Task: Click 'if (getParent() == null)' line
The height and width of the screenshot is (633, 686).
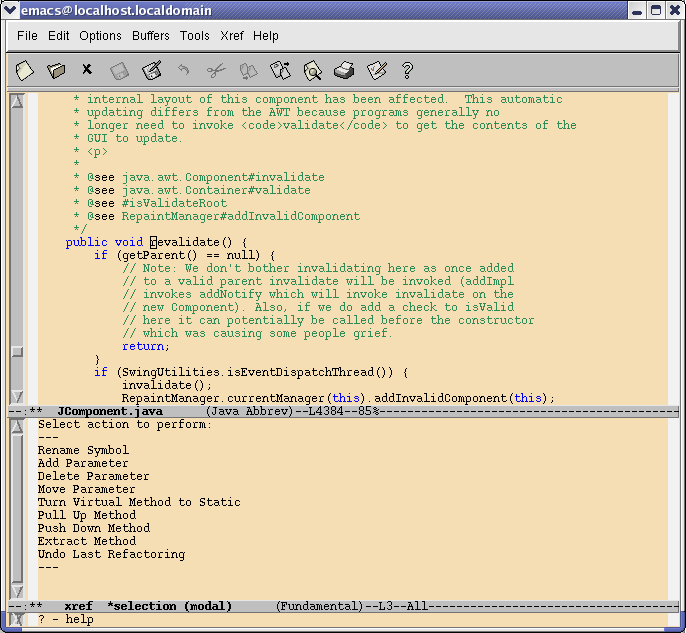Action: tap(185, 255)
